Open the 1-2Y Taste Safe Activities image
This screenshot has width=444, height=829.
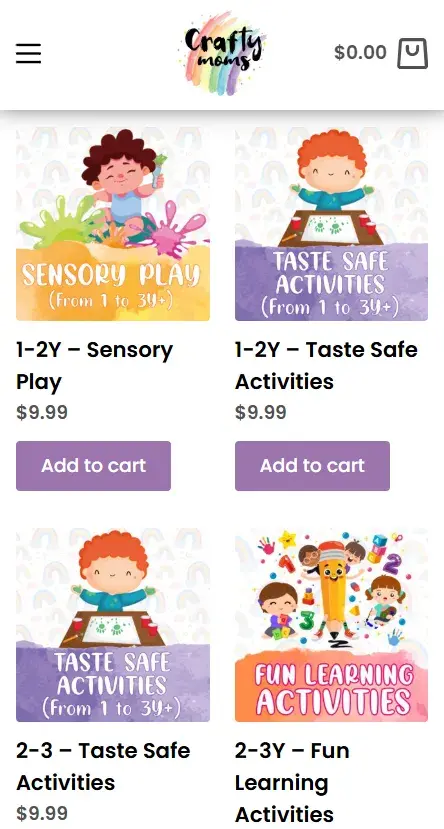tap(331, 224)
